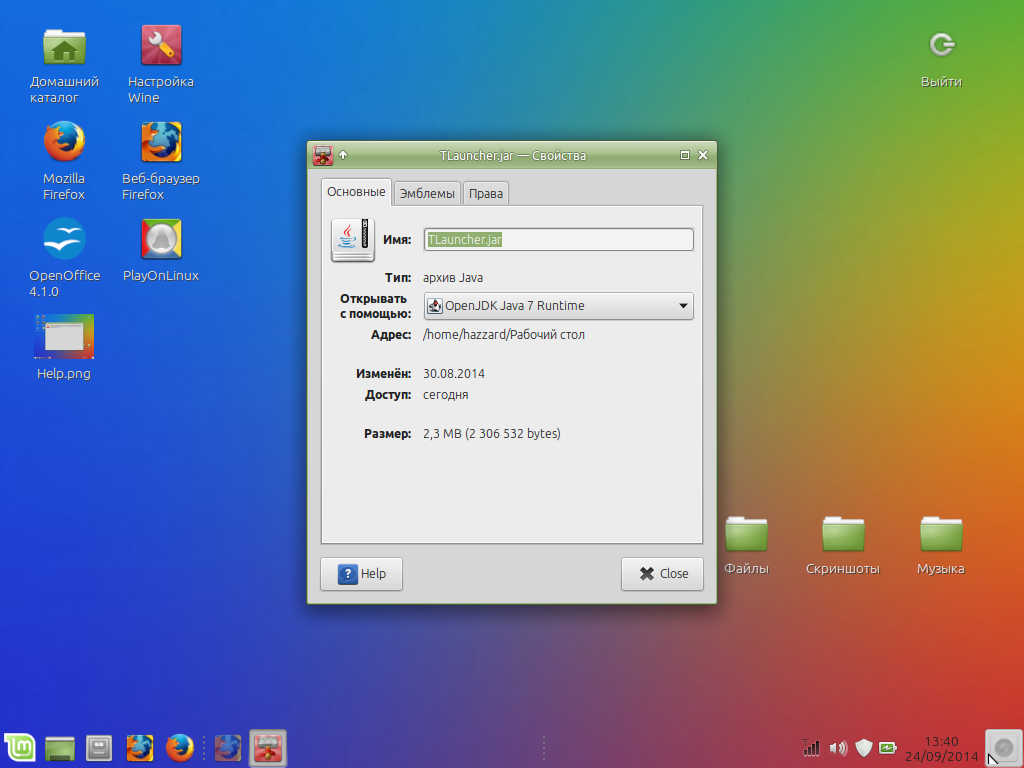Click the clock showing 13:40 in panel
The height and width of the screenshot is (768, 1024).
click(940, 748)
